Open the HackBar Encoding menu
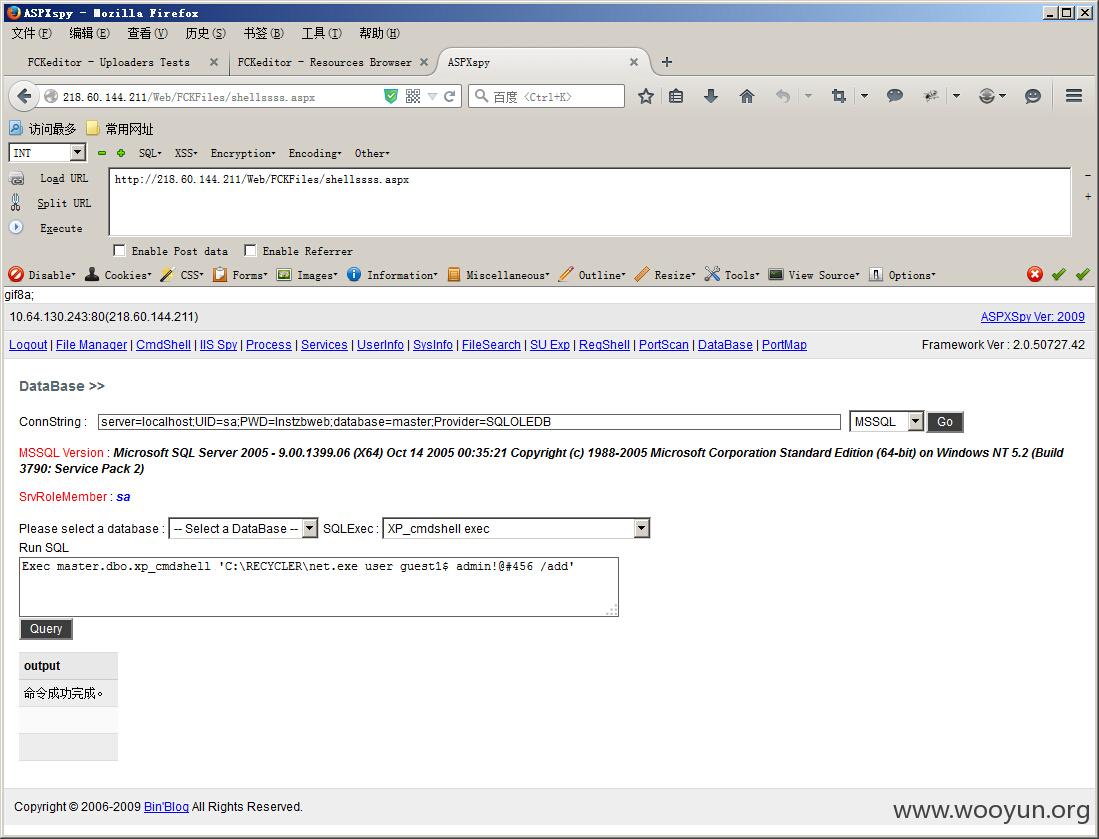The image size is (1099, 839). [315, 154]
